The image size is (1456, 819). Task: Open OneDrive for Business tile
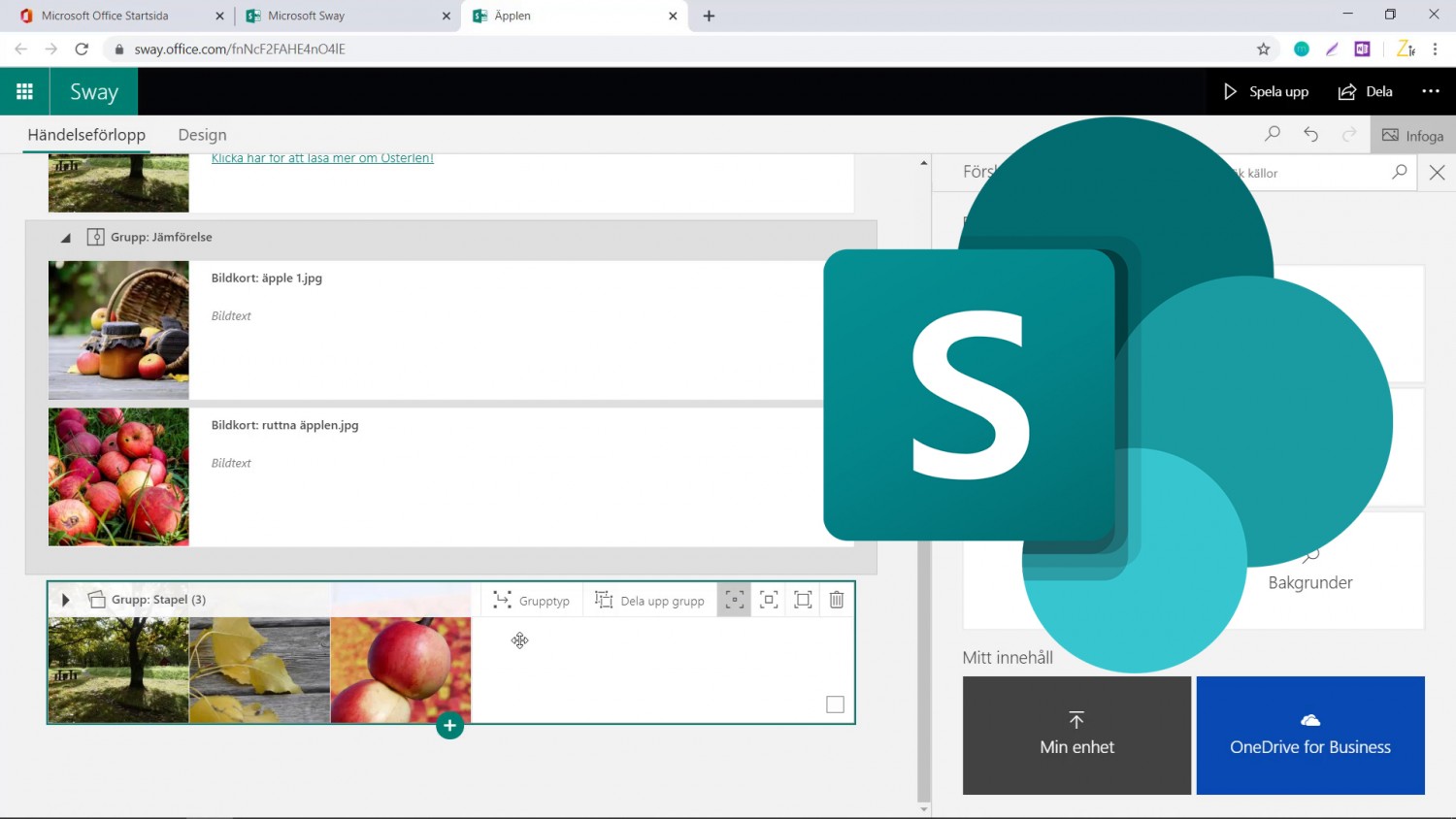pos(1310,736)
